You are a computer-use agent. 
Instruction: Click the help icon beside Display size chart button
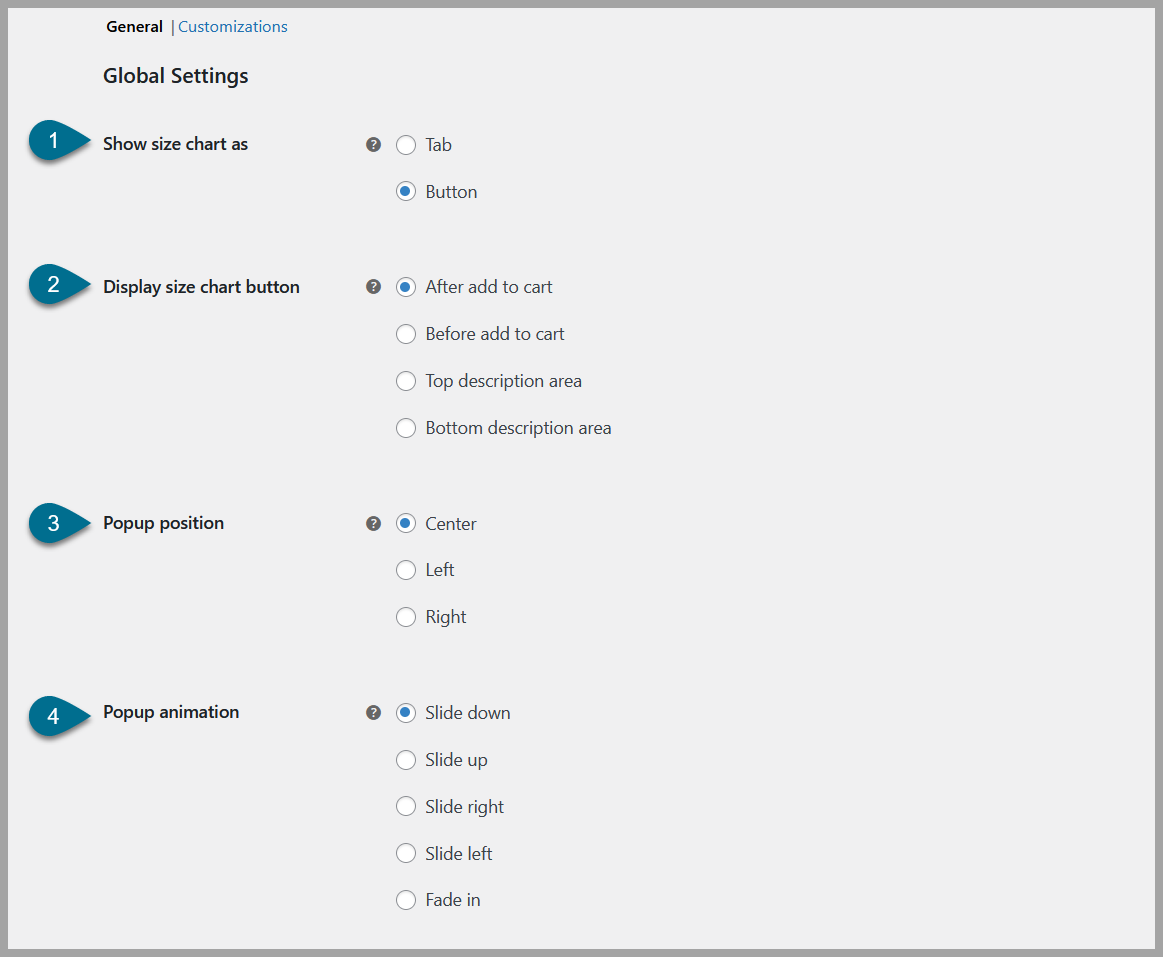pyautogui.click(x=373, y=287)
